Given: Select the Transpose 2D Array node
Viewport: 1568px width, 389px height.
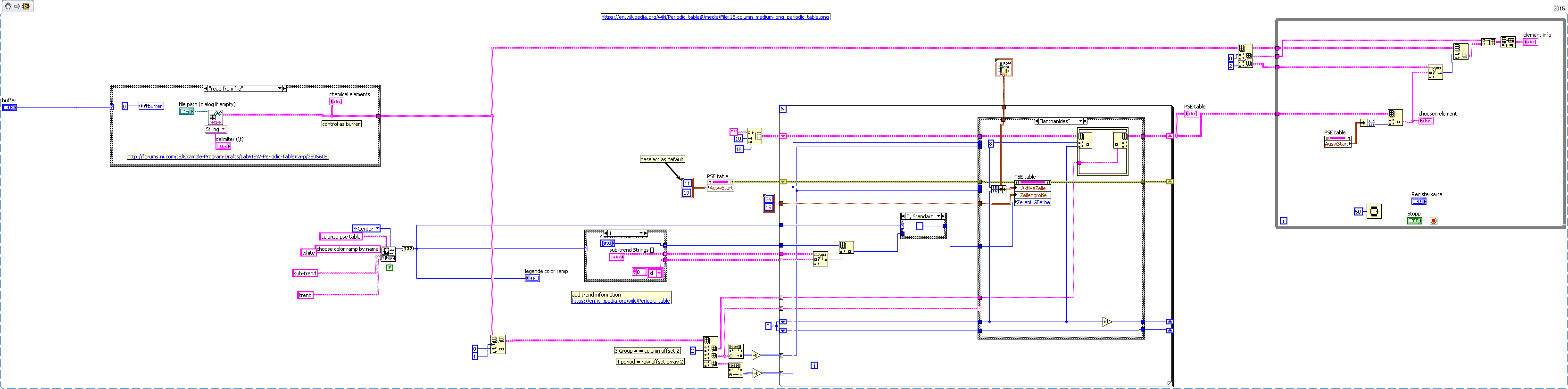Looking at the screenshot, I should tap(1508, 42).
